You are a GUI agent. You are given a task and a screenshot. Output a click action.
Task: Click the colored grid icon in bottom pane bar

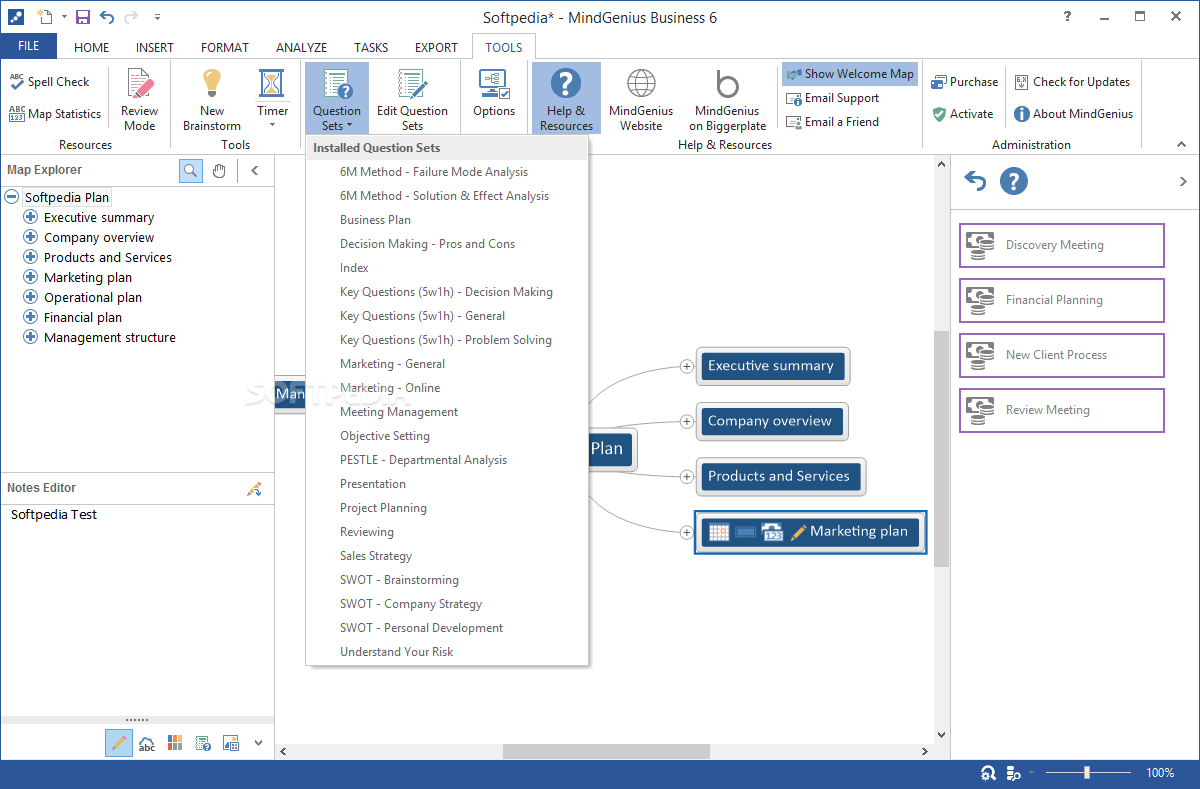pyautogui.click(x=175, y=743)
